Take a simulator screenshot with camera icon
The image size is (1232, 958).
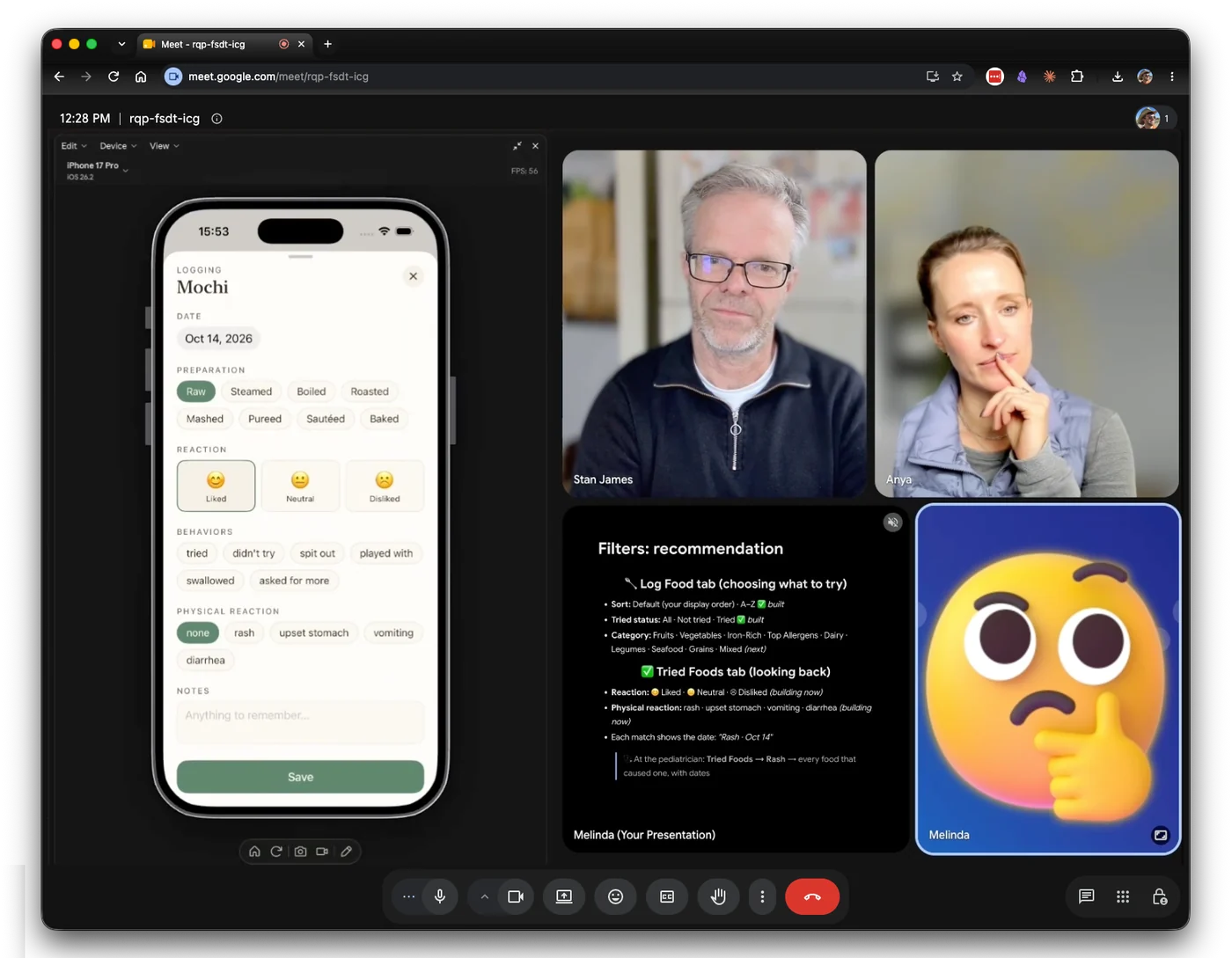[x=300, y=852]
